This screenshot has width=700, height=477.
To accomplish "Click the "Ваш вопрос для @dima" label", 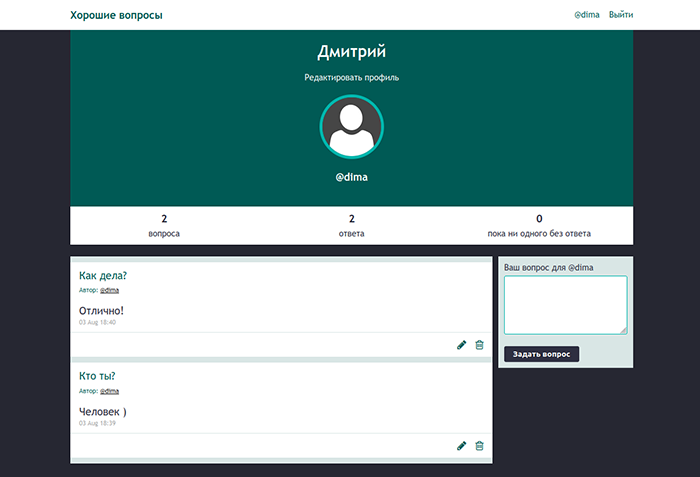I will tap(549, 268).
